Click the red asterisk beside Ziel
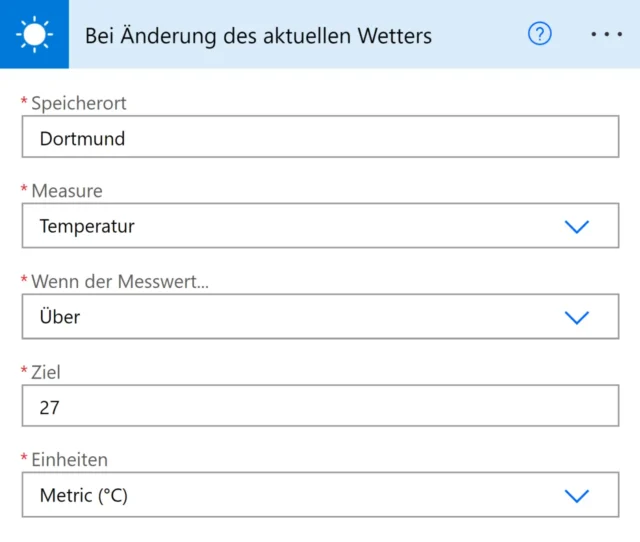 pyautogui.click(x=25, y=371)
